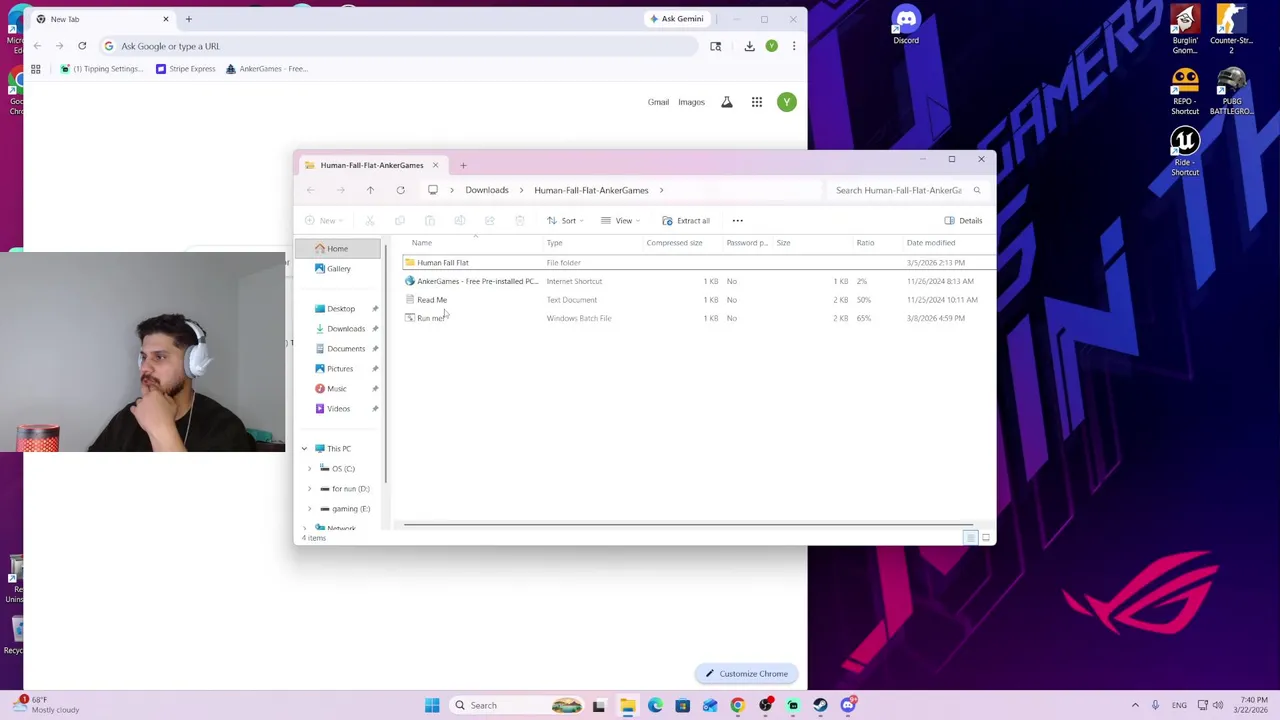This screenshot has width=1280, height=720.
Task: Open Chrome downloads icon
Action: [x=749, y=46]
